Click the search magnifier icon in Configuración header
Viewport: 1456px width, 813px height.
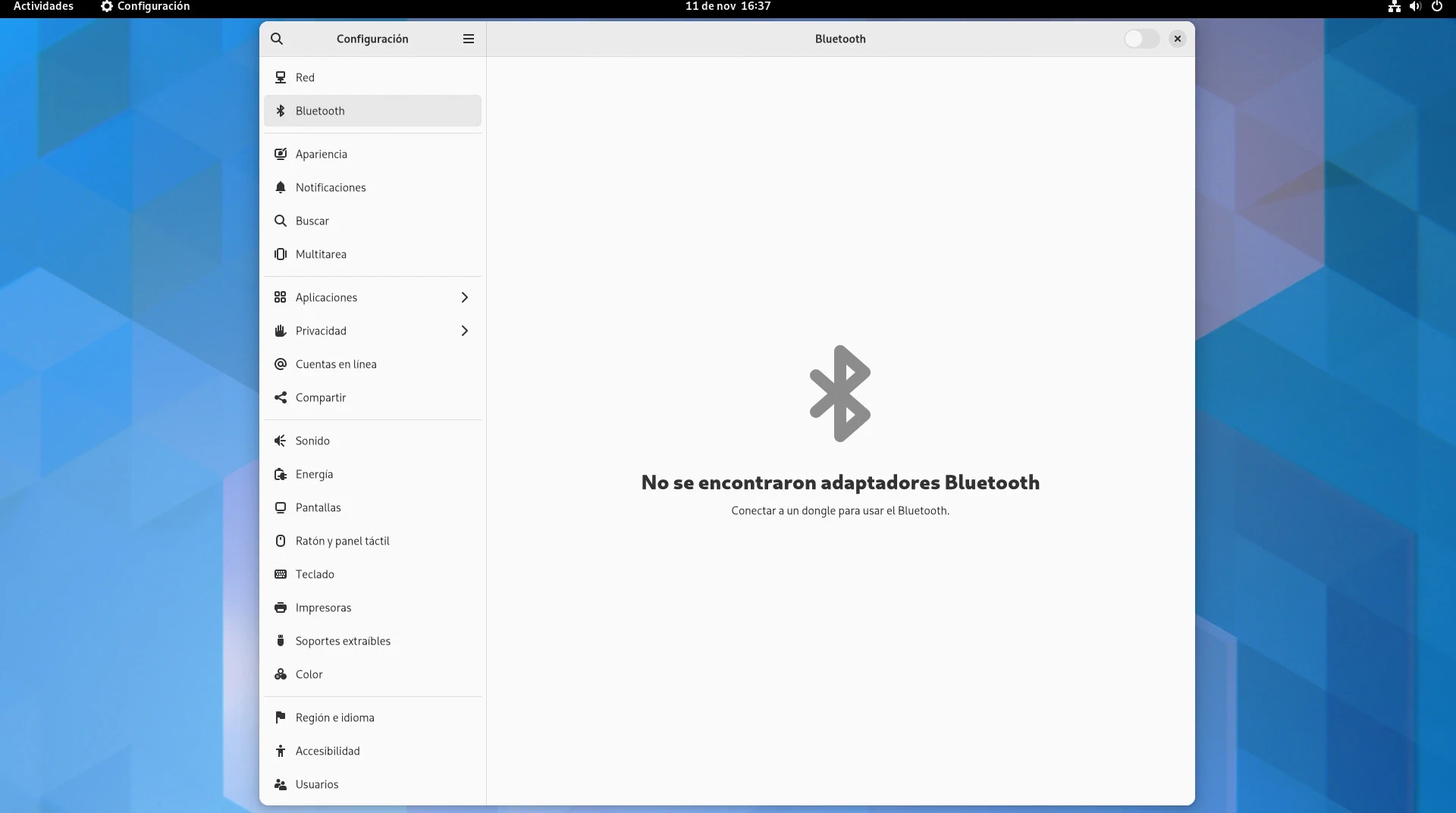point(277,39)
